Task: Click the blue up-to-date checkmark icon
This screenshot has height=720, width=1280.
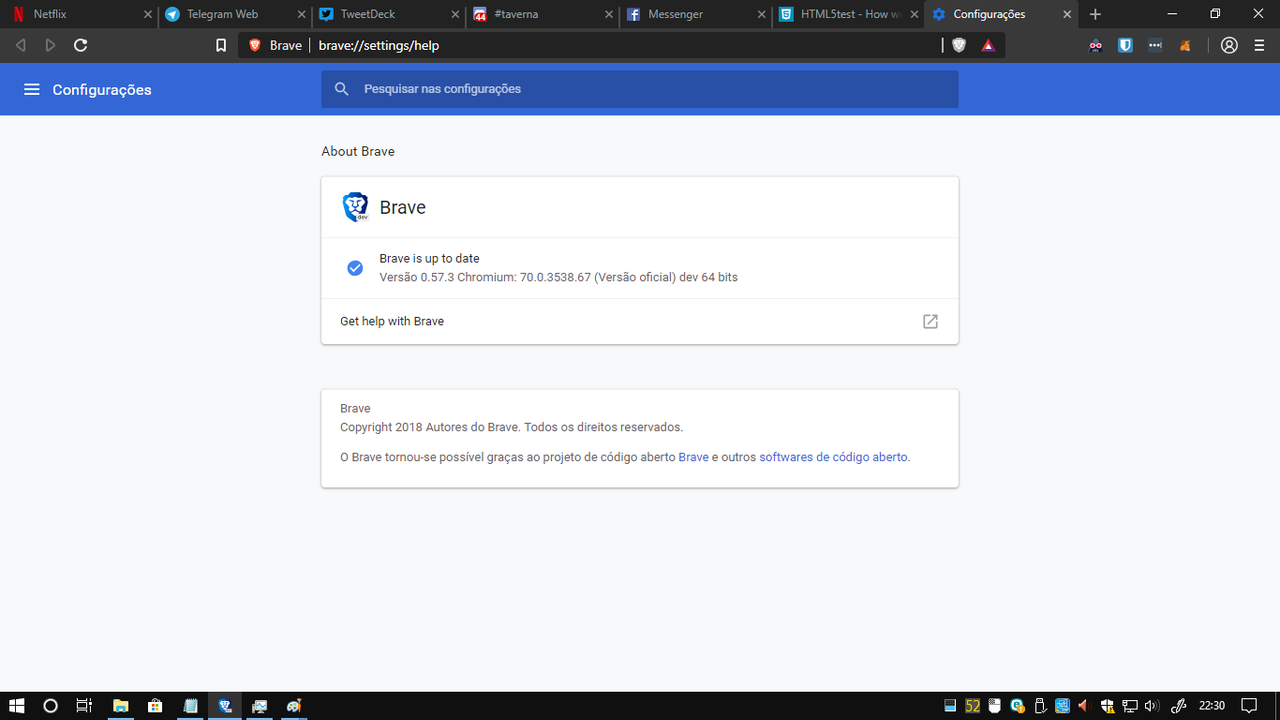Action: [x=354, y=268]
